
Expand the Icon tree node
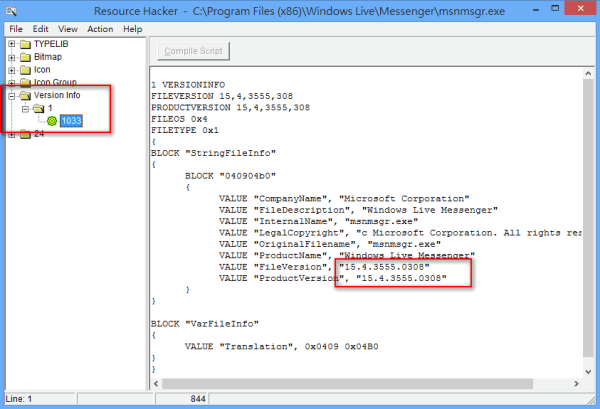pos(12,70)
